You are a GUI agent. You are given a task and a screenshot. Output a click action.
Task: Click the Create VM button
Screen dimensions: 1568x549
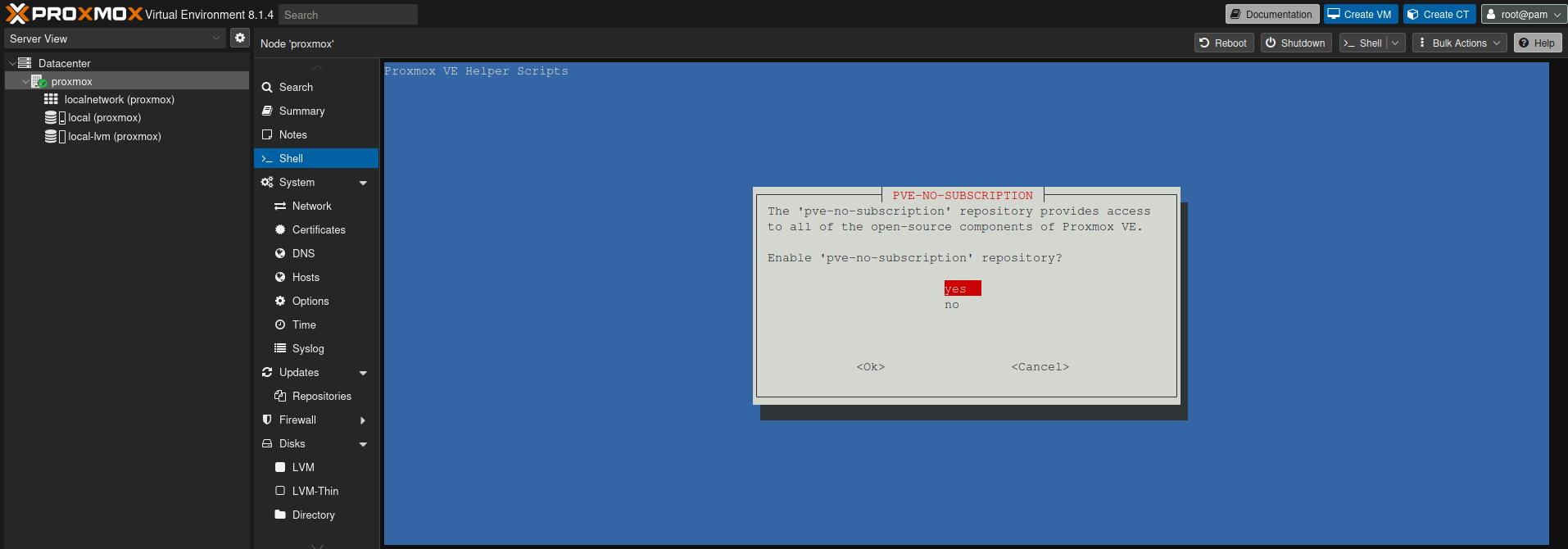(x=1361, y=15)
